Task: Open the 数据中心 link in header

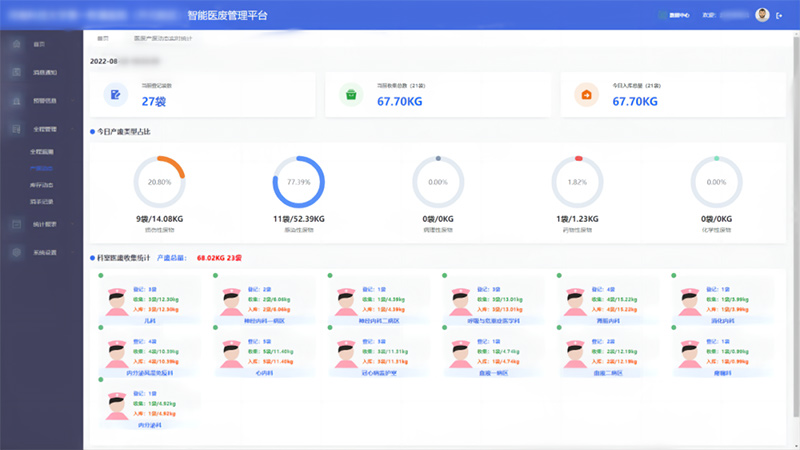Action: [x=675, y=15]
